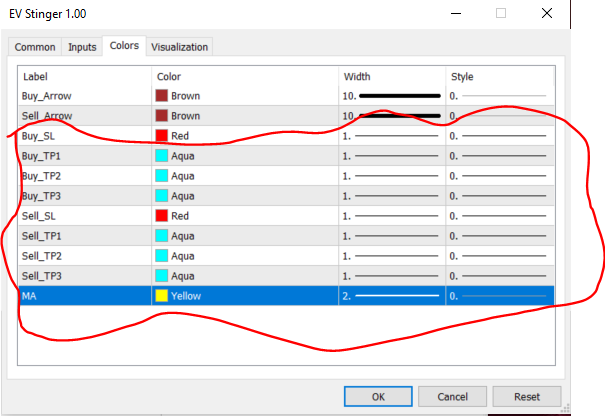This screenshot has width=605, height=416.
Task: Select the Buy_TP3 label
Action: tap(41, 196)
